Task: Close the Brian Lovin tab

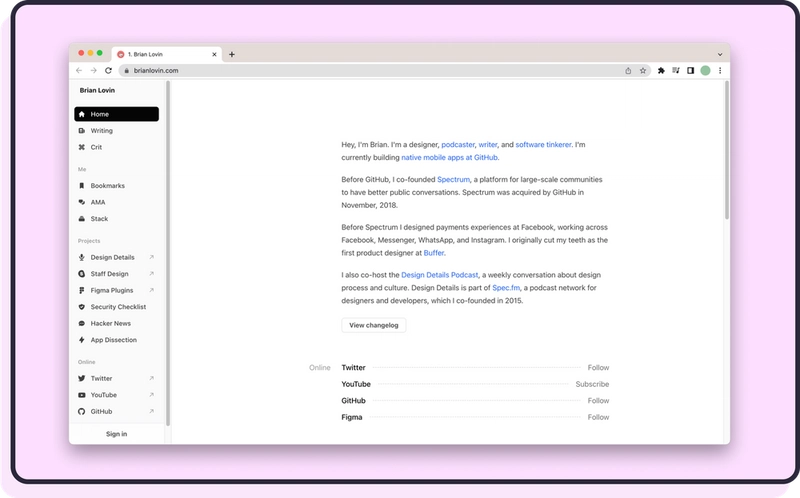Action: click(x=214, y=54)
